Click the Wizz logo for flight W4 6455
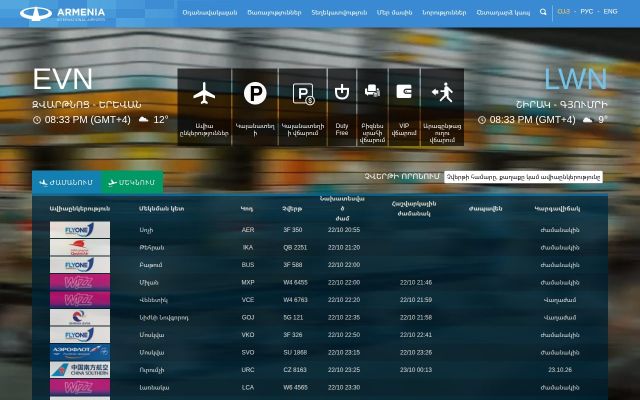 [80, 282]
